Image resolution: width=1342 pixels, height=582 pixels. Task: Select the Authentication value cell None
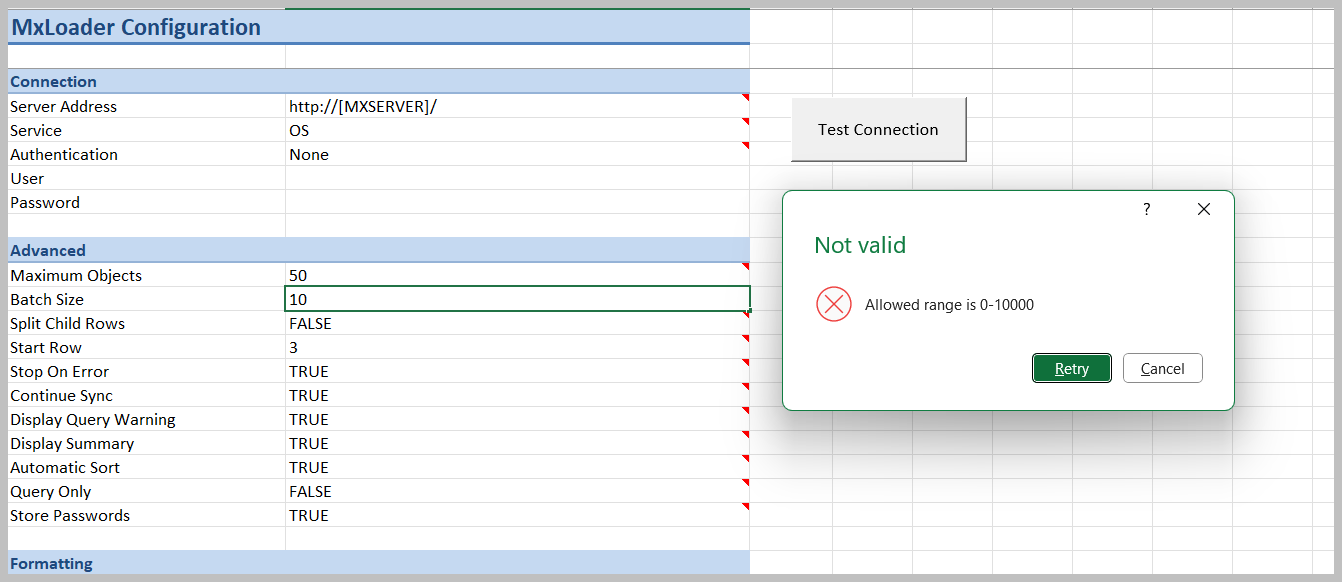click(x=516, y=154)
